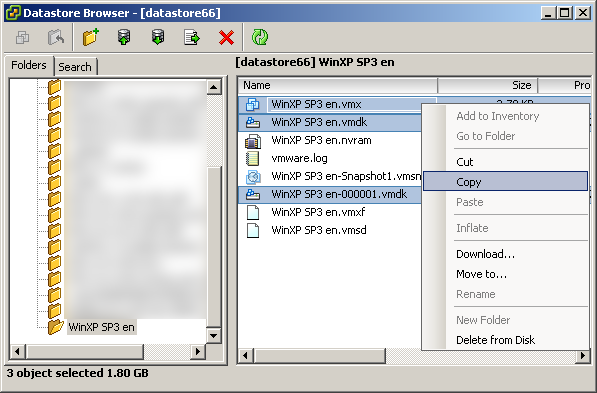Click the status text '3 object selected 1.80 GB'

point(77,373)
